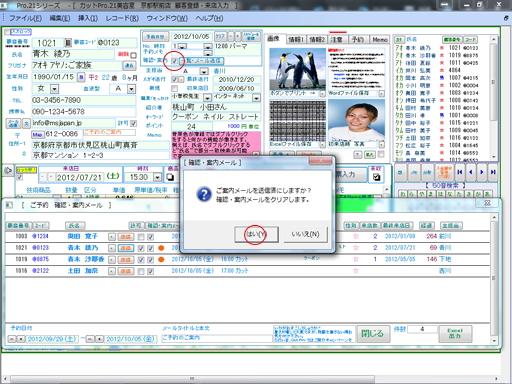Go to previous customer record
This screenshot has height=384, width=512.
tap(471, 172)
